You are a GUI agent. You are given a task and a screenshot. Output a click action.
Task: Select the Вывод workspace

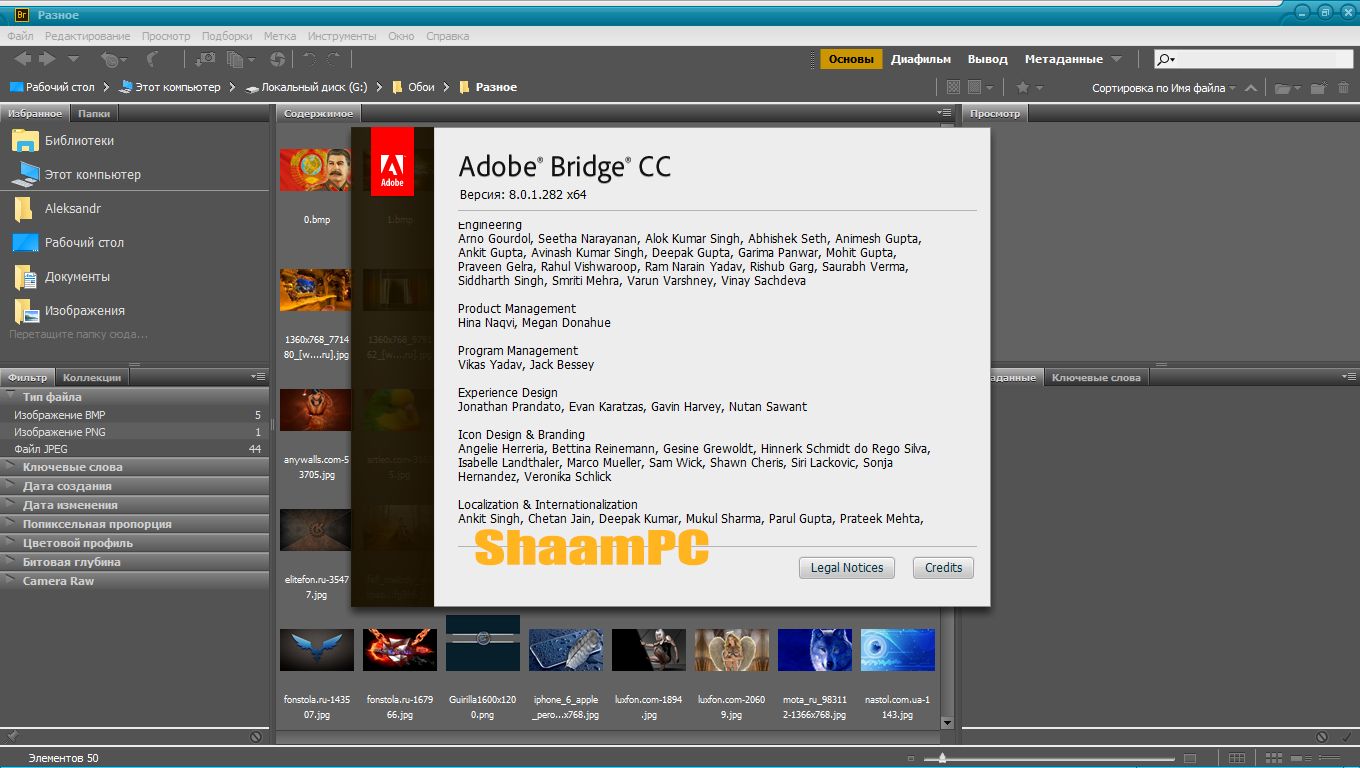pyautogui.click(x=988, y=59)
